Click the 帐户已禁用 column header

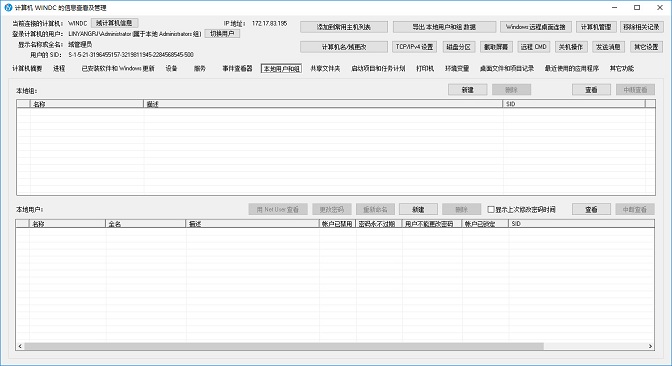337,224
